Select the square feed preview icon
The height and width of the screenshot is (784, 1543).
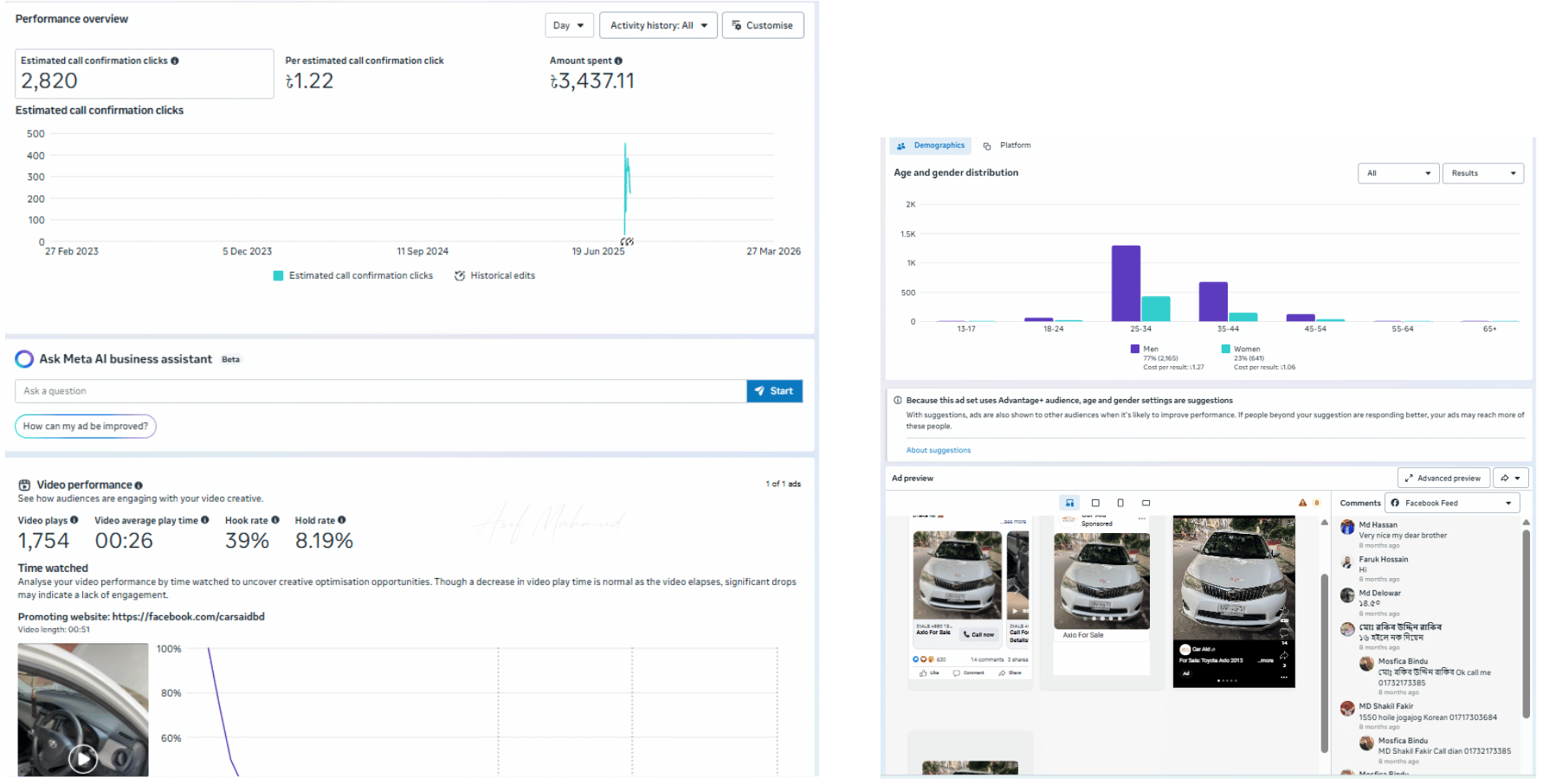coord(1095,503)
